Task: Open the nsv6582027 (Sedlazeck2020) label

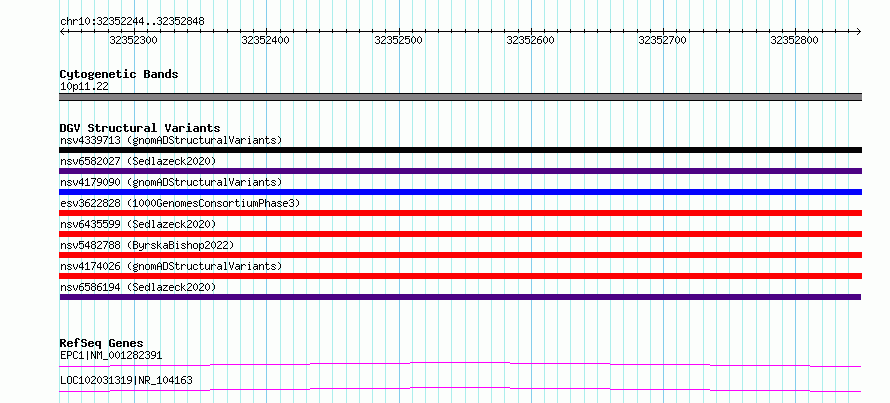Action: tap(138, 161)
